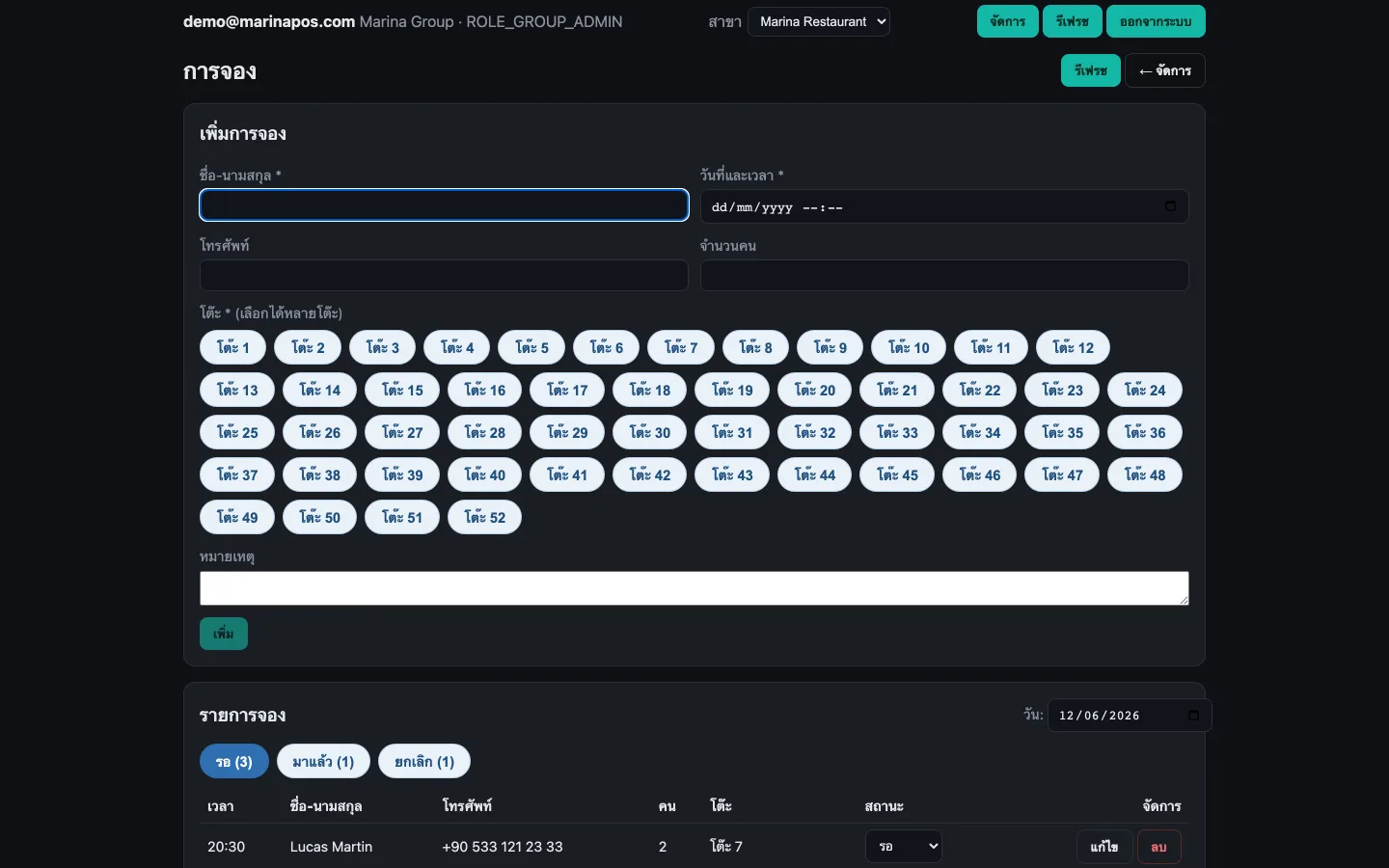Toggle table โต๊ะ 7 selection chip
The width and height of the screenshot is (1389, 868).
[x=681, y=347]
